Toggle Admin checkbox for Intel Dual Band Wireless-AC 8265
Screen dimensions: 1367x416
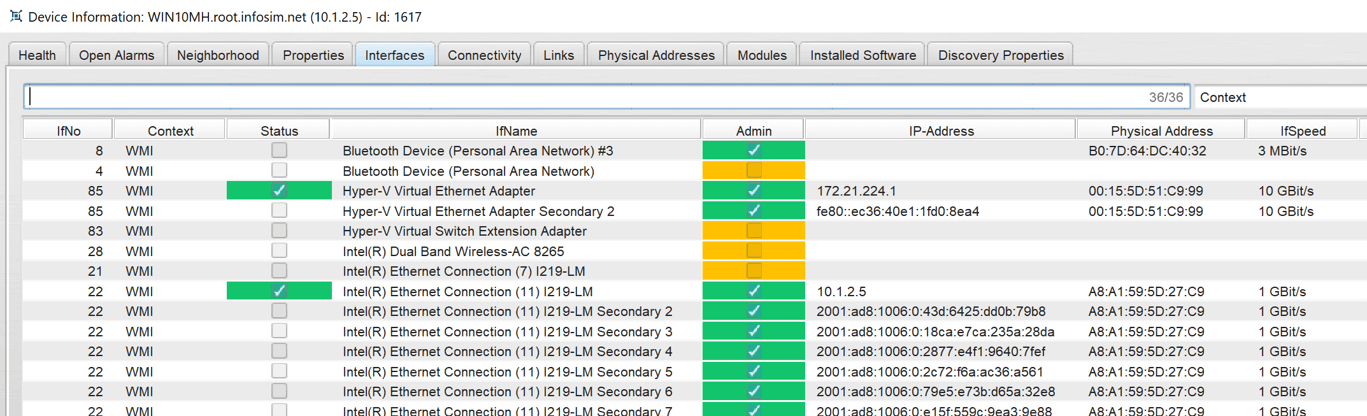(x=754, y=251)
